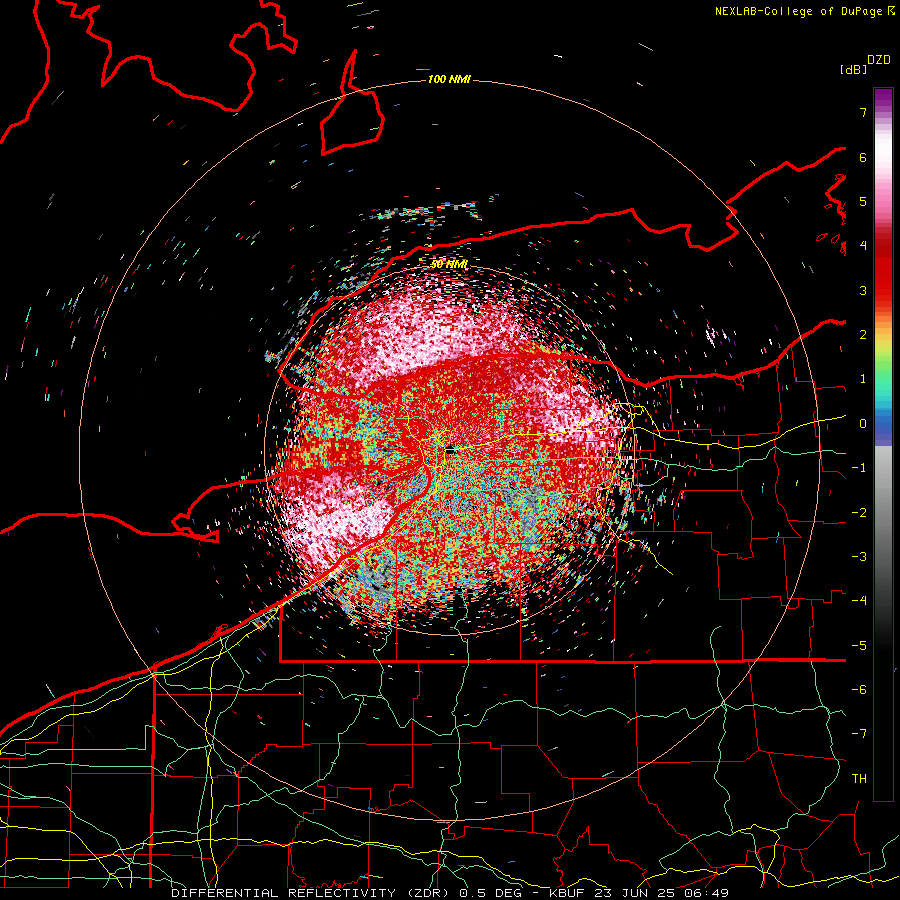Click the positive 1 scale value

[x=863, y=379]
